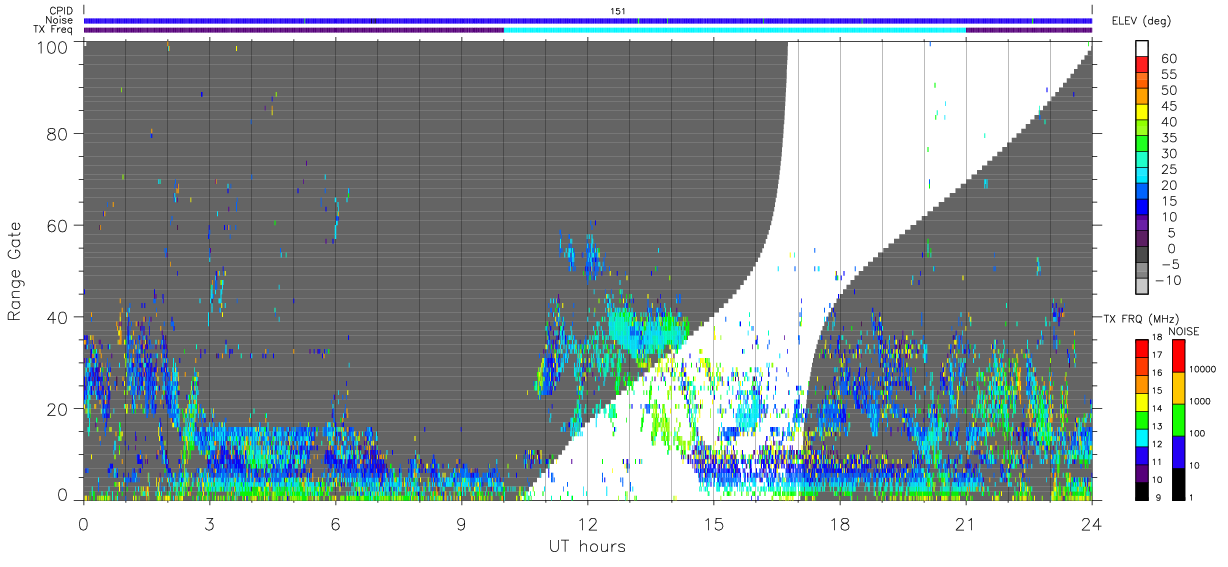Click the NOISE legend title
Image resolution: width=1228 pixels, height=567 pixels.
coord(1183,331)
